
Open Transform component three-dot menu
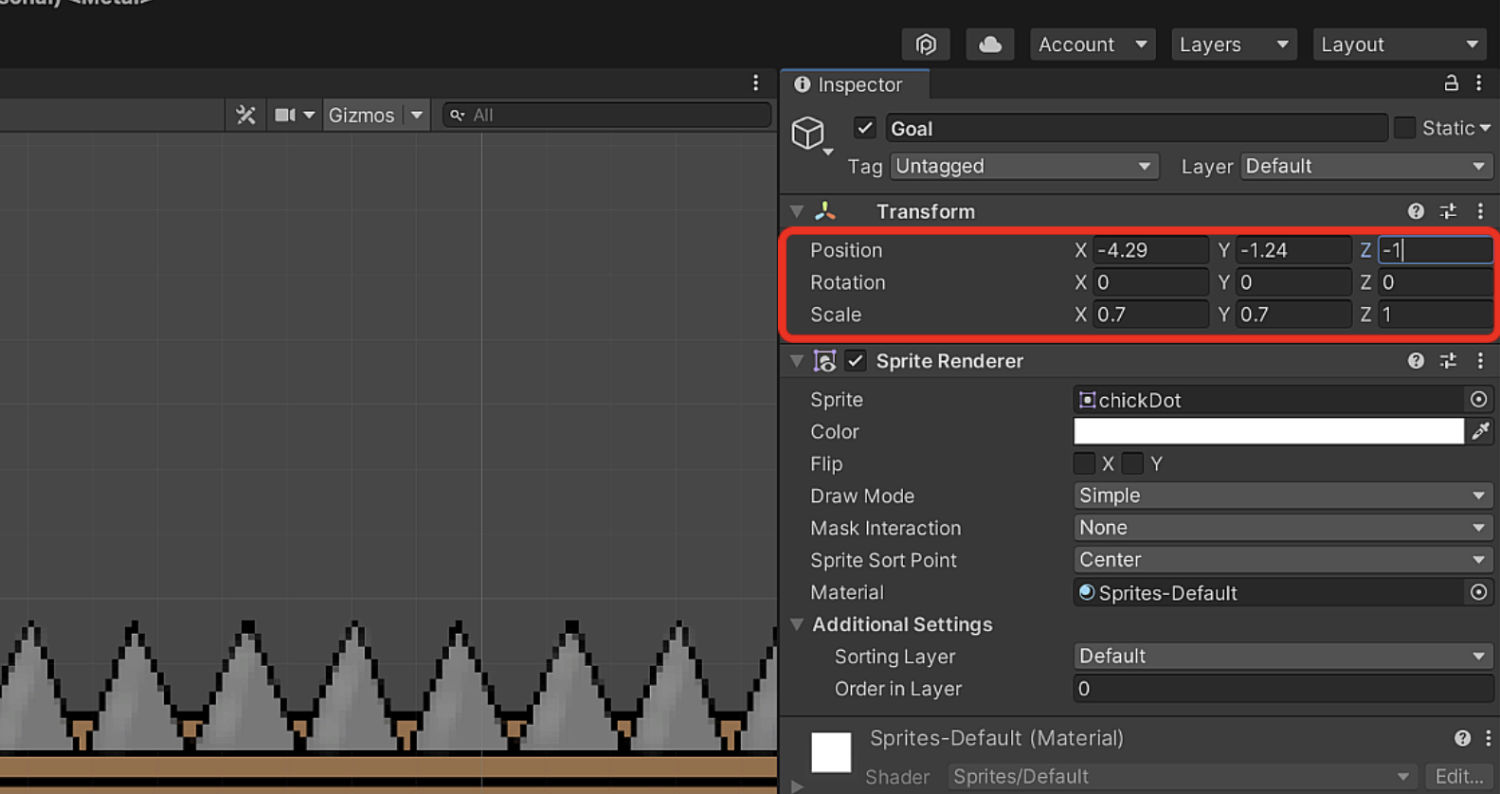[x=1480, y=211]
